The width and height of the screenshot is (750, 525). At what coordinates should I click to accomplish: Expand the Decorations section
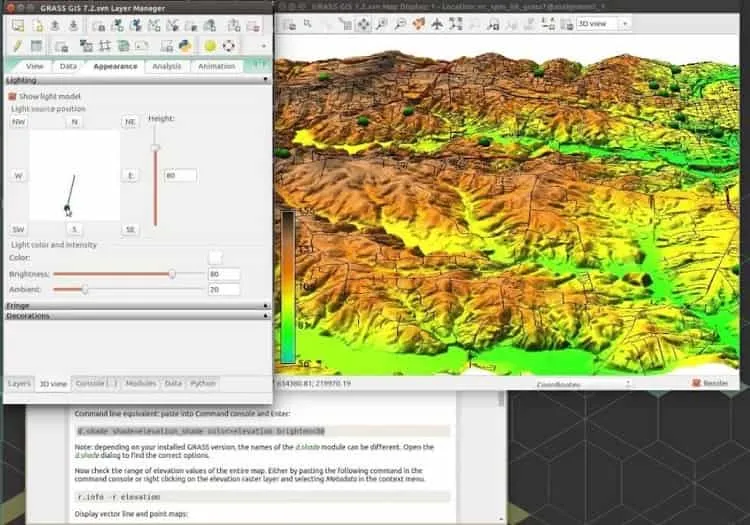coord(137,316)
